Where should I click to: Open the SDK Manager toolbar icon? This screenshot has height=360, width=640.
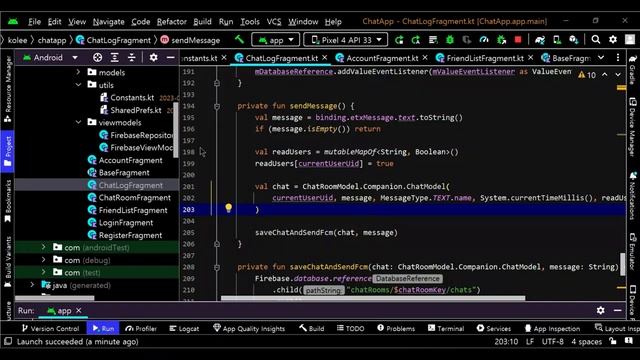(x=574, y=40)
